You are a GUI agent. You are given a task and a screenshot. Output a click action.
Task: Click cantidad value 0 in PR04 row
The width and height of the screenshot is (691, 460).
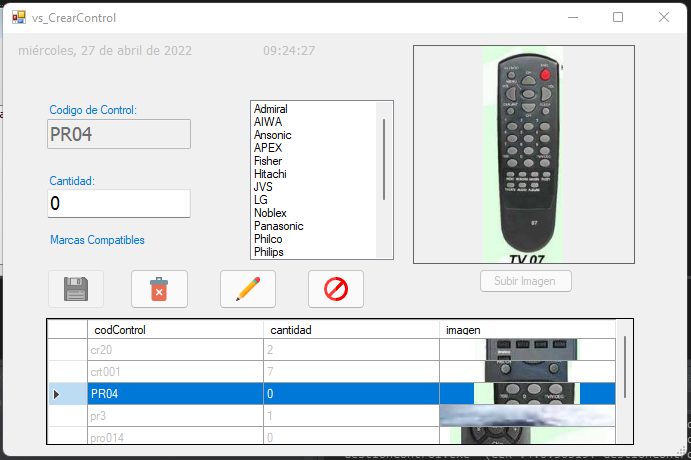(351, 394)
